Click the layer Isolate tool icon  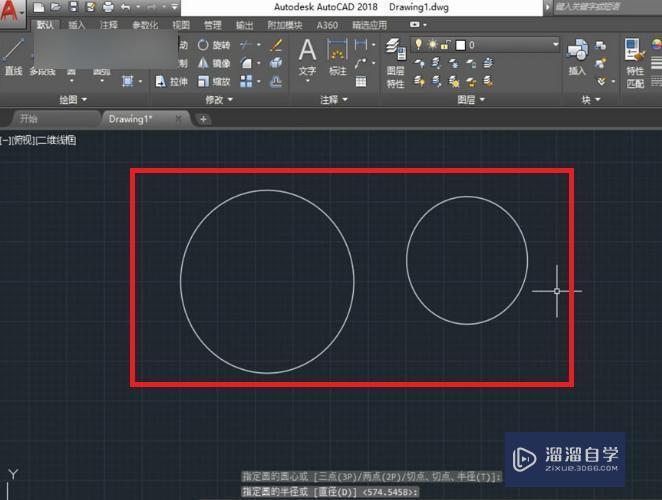[x=437, y=63]
